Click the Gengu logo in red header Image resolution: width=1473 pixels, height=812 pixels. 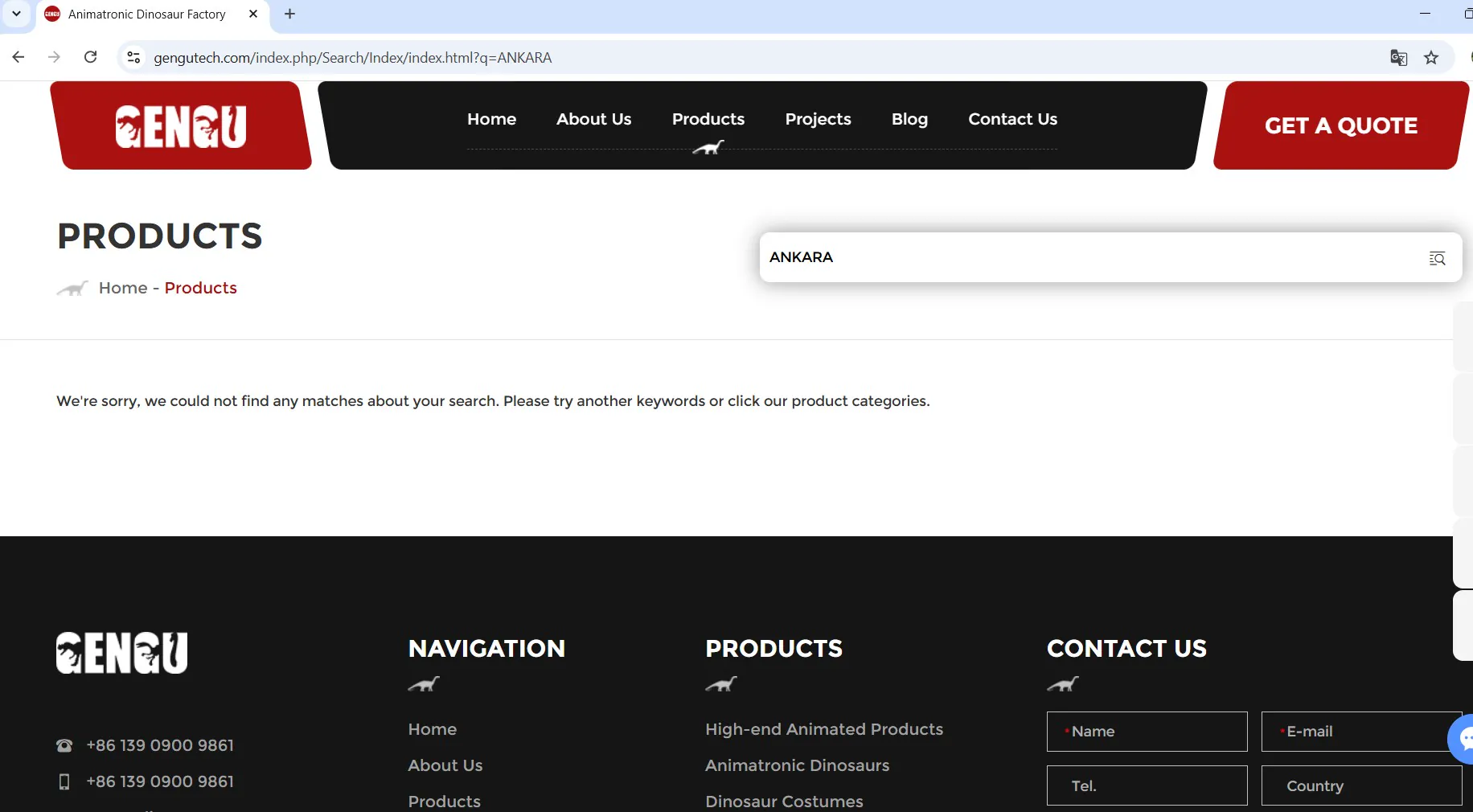(181, 126)
